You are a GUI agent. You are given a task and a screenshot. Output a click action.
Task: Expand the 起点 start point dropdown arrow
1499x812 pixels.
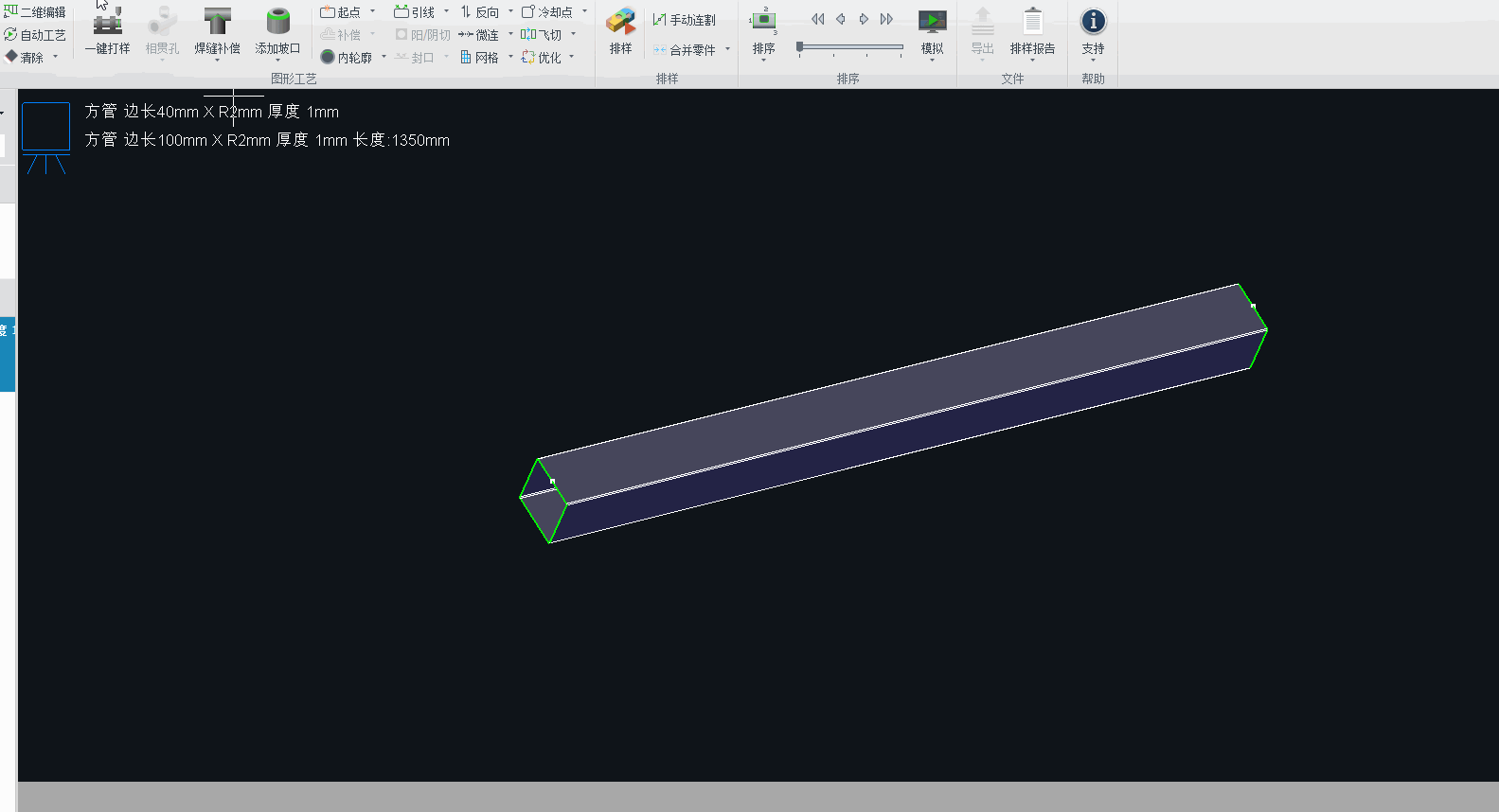[372, 12]
